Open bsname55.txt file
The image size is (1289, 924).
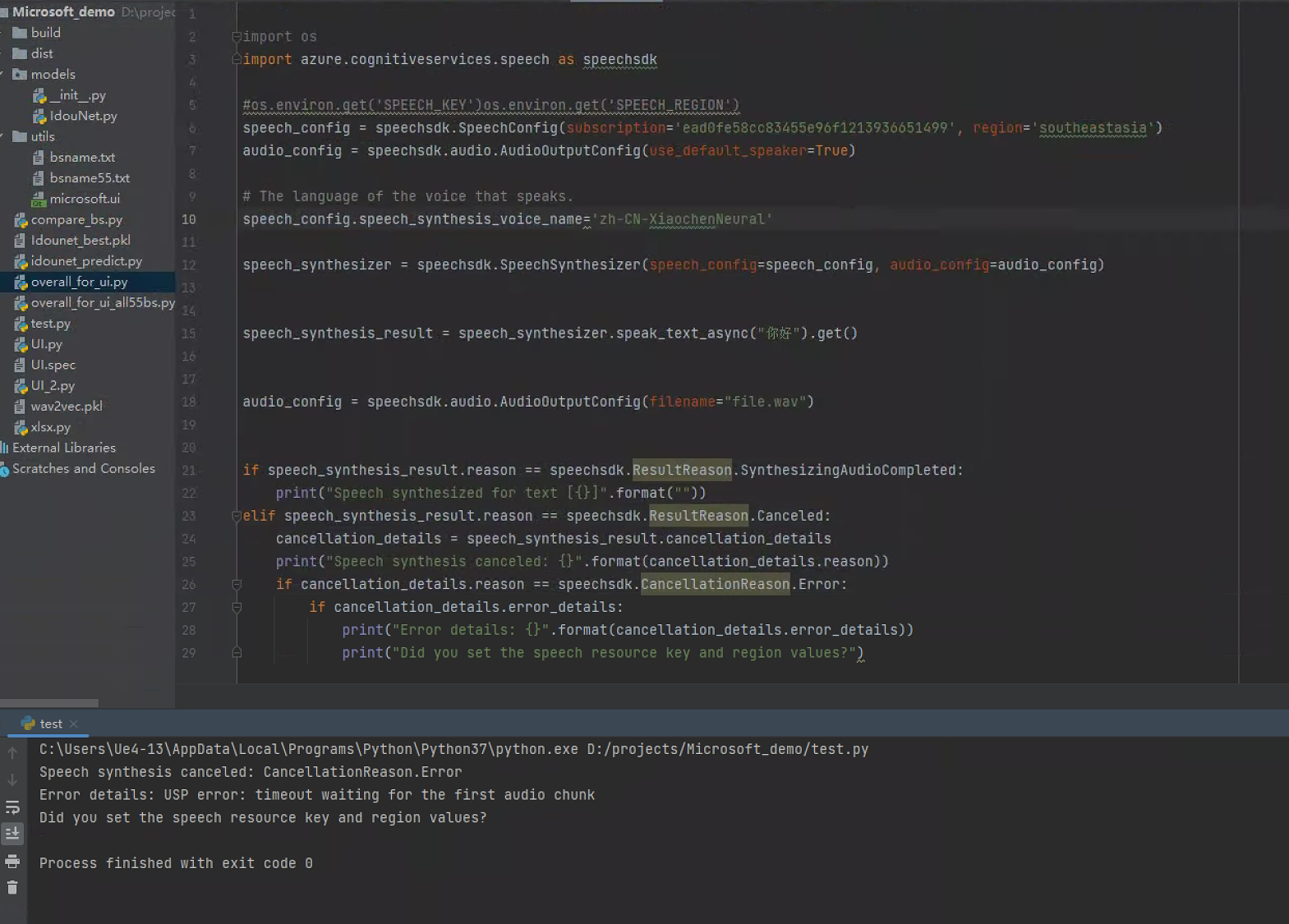pos(90,177)
